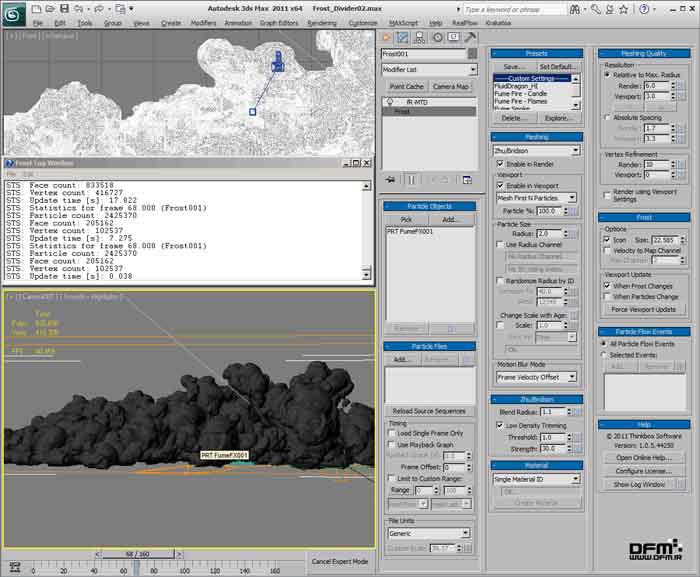The height and width of the screenshot is (577, 700).
Task: Open the Create command panel tab
Action: coord(387,38)
